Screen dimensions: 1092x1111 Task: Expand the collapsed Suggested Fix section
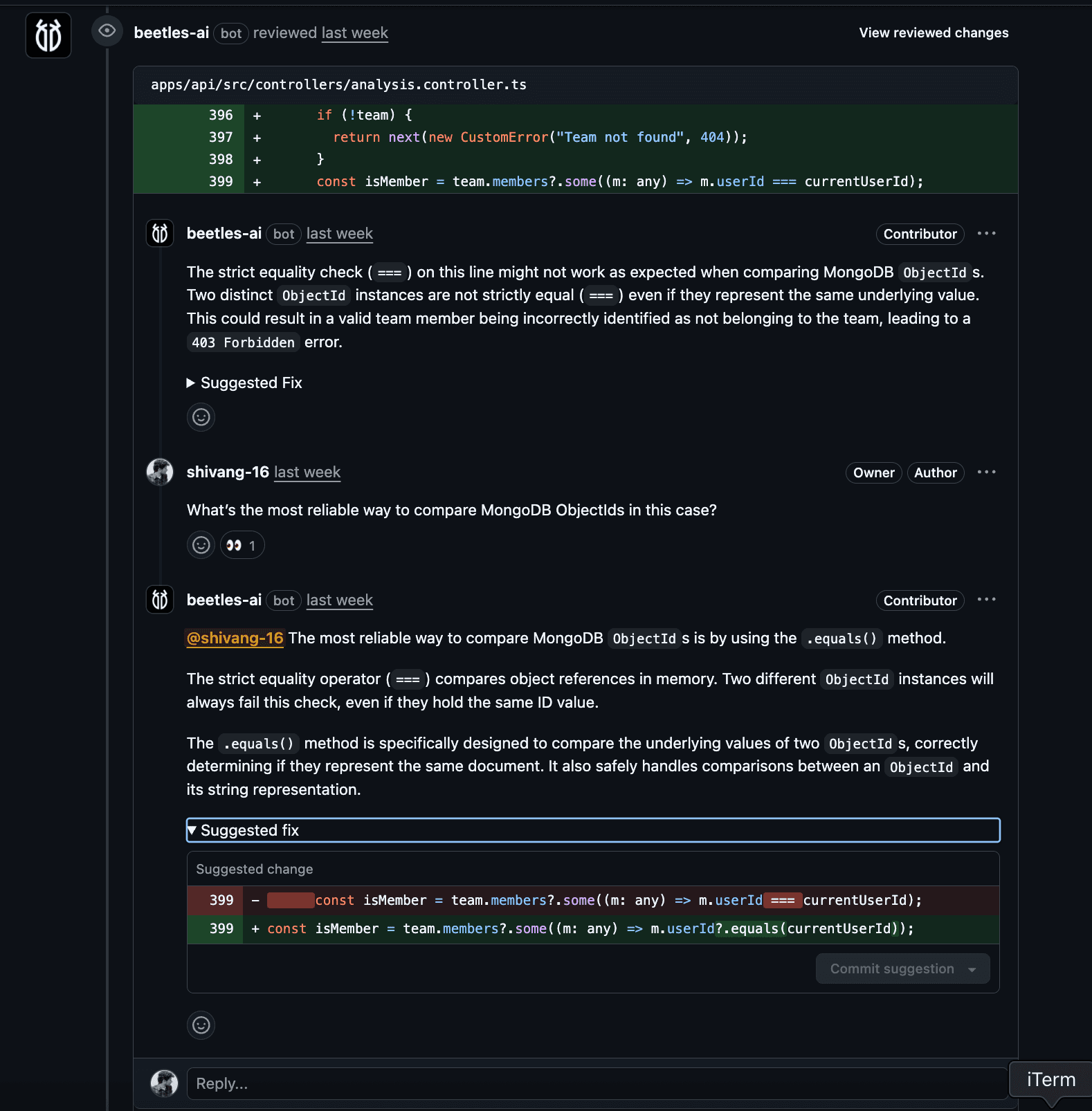(x=244, y=383)
